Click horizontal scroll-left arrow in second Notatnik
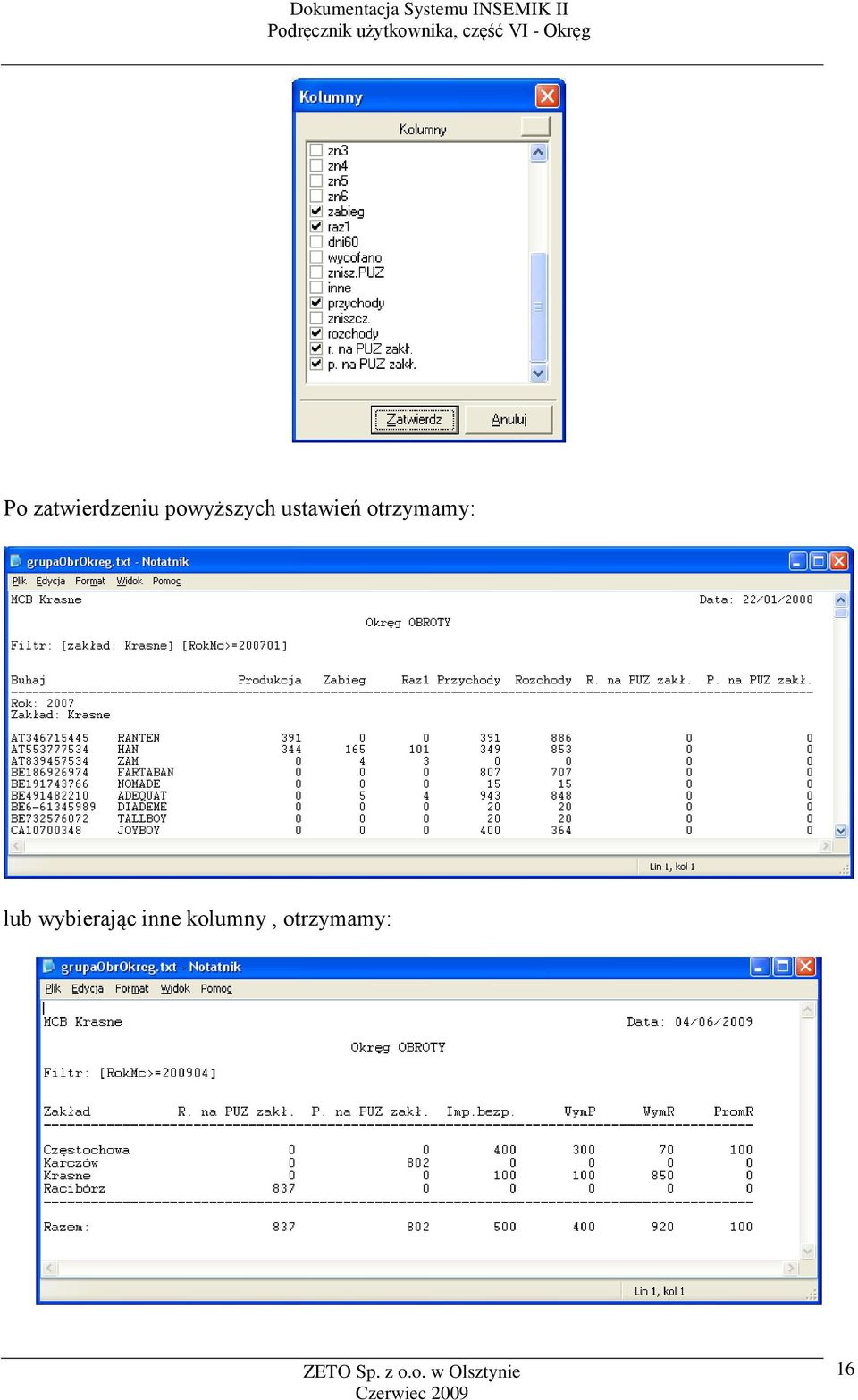This screenshot has height=1400, width=858. pyautogui.click(x=50, y=1268)
